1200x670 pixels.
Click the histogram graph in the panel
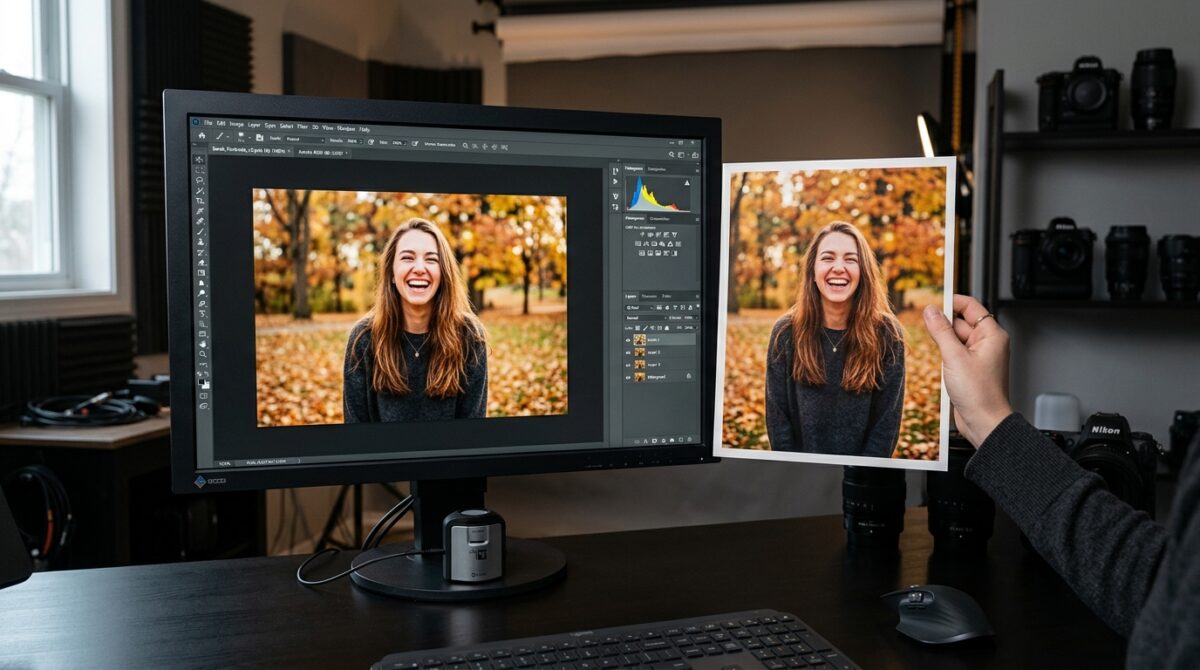pos(659,193)
